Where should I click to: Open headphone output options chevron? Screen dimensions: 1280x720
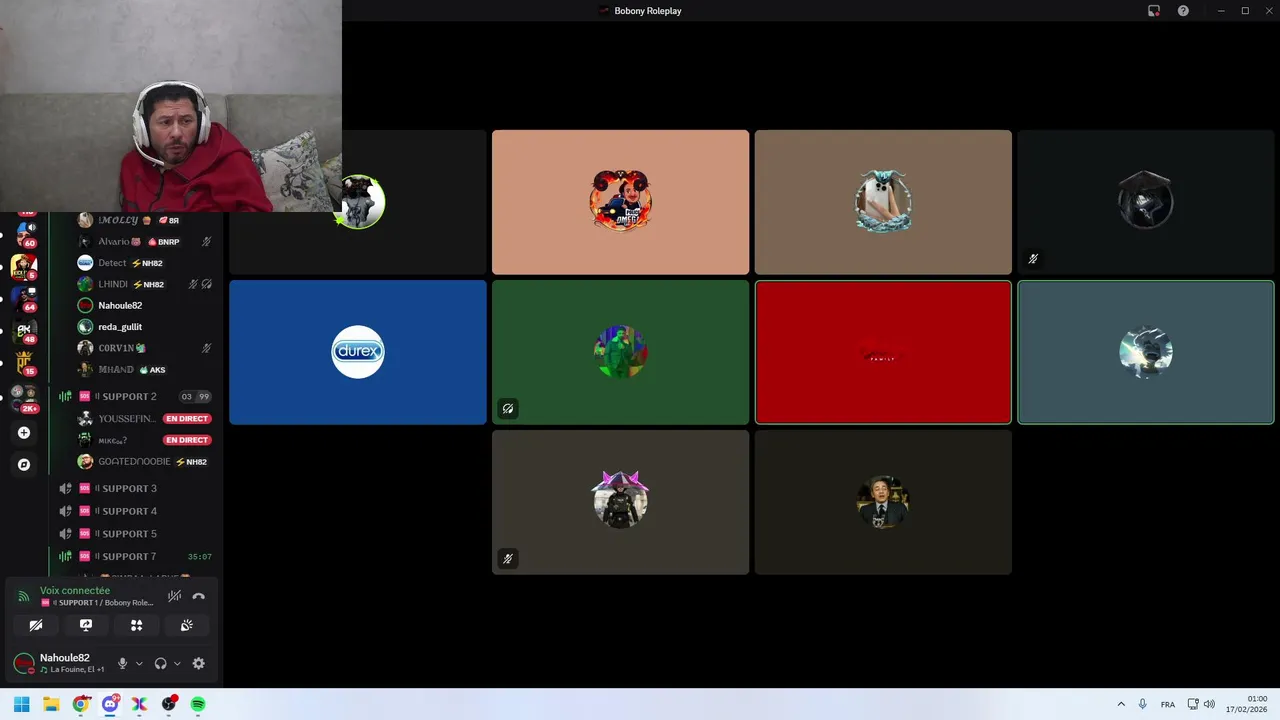point(177,663)
